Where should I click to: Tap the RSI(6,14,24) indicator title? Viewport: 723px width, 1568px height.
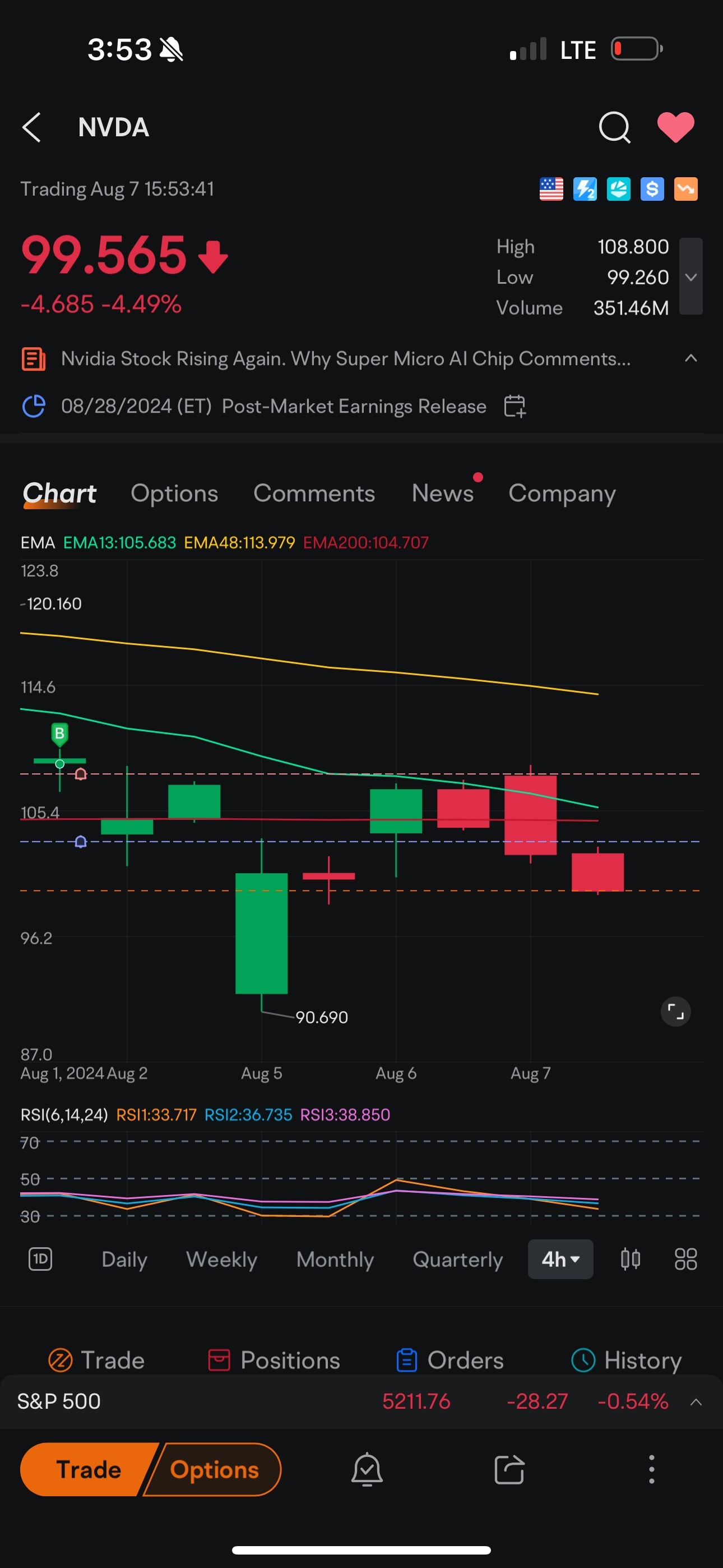click(64, 1114)
